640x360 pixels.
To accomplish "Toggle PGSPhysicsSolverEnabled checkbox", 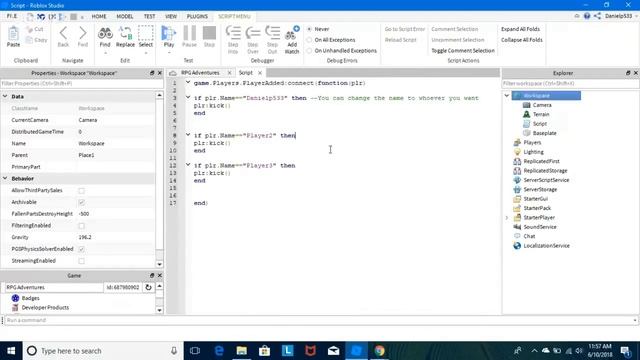I will tap(82, 249).
